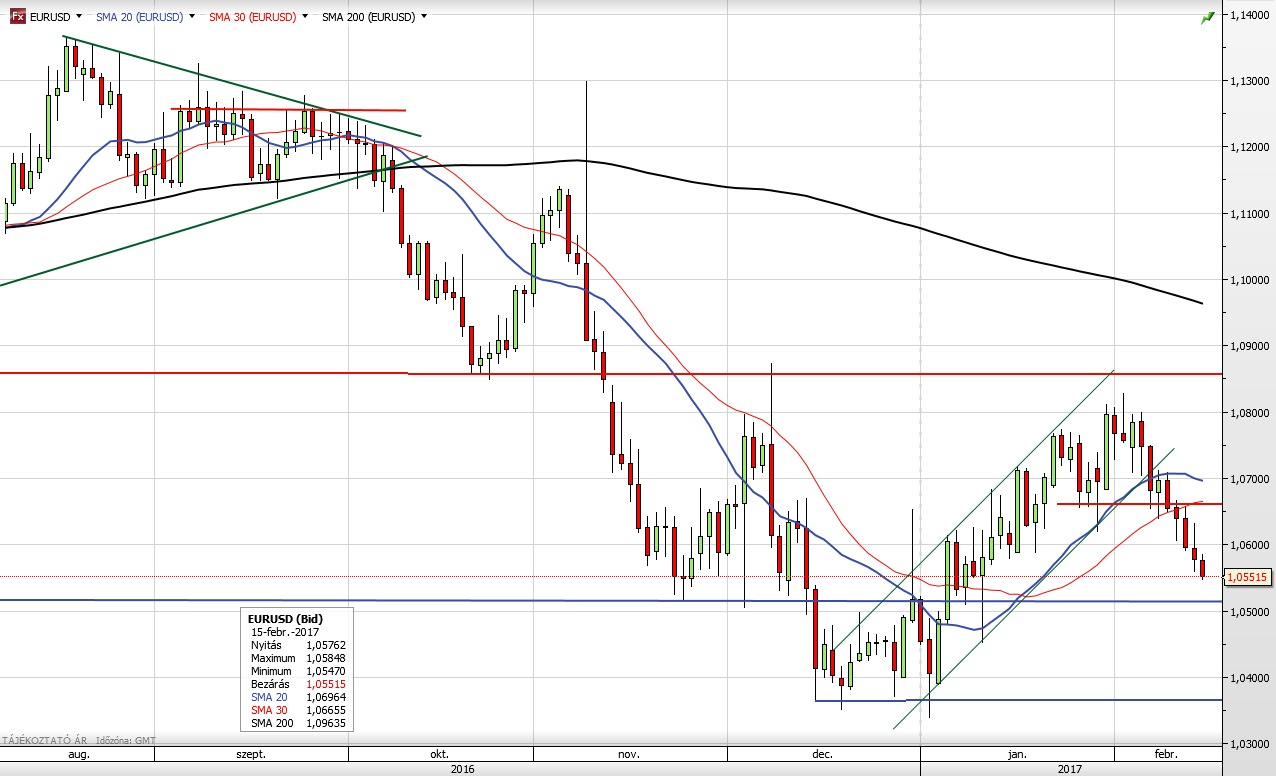Open the EURUSD instrument dropdown arrow
1276x776 pixels.
coord(80,17)
